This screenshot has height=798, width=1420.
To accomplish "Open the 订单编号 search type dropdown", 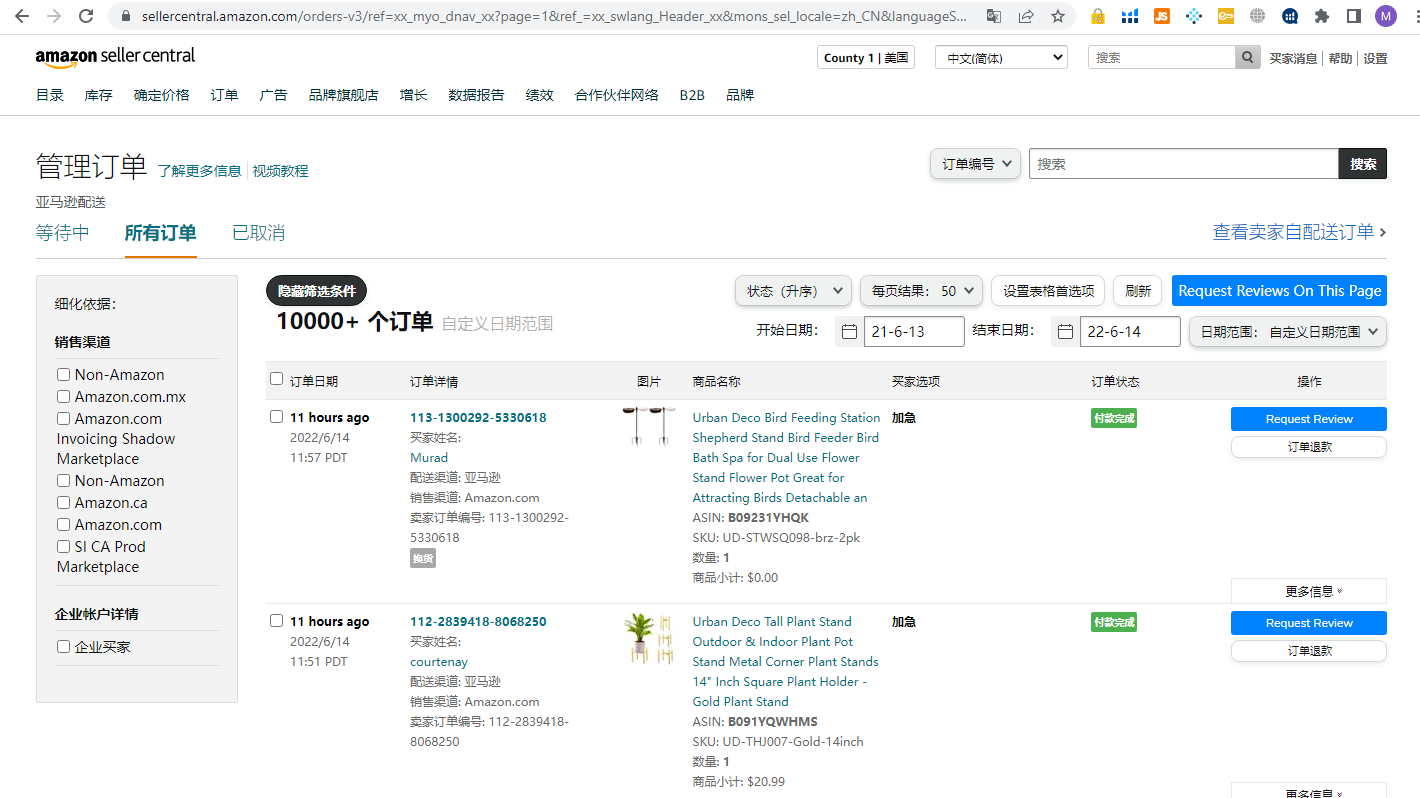I will [x=976, y=164].
